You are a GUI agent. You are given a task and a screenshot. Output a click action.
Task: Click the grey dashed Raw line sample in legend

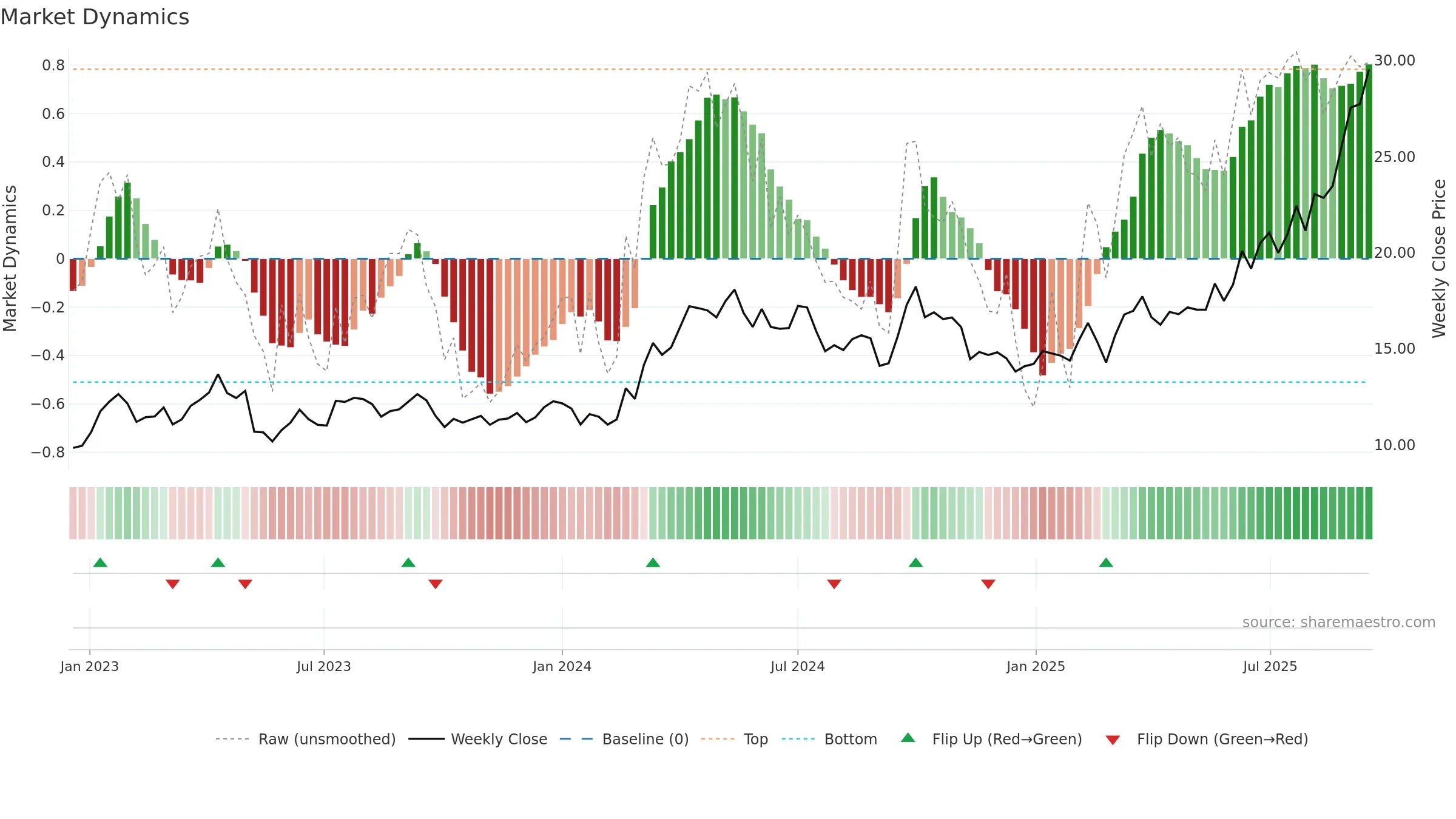click(x=232, y=739)
